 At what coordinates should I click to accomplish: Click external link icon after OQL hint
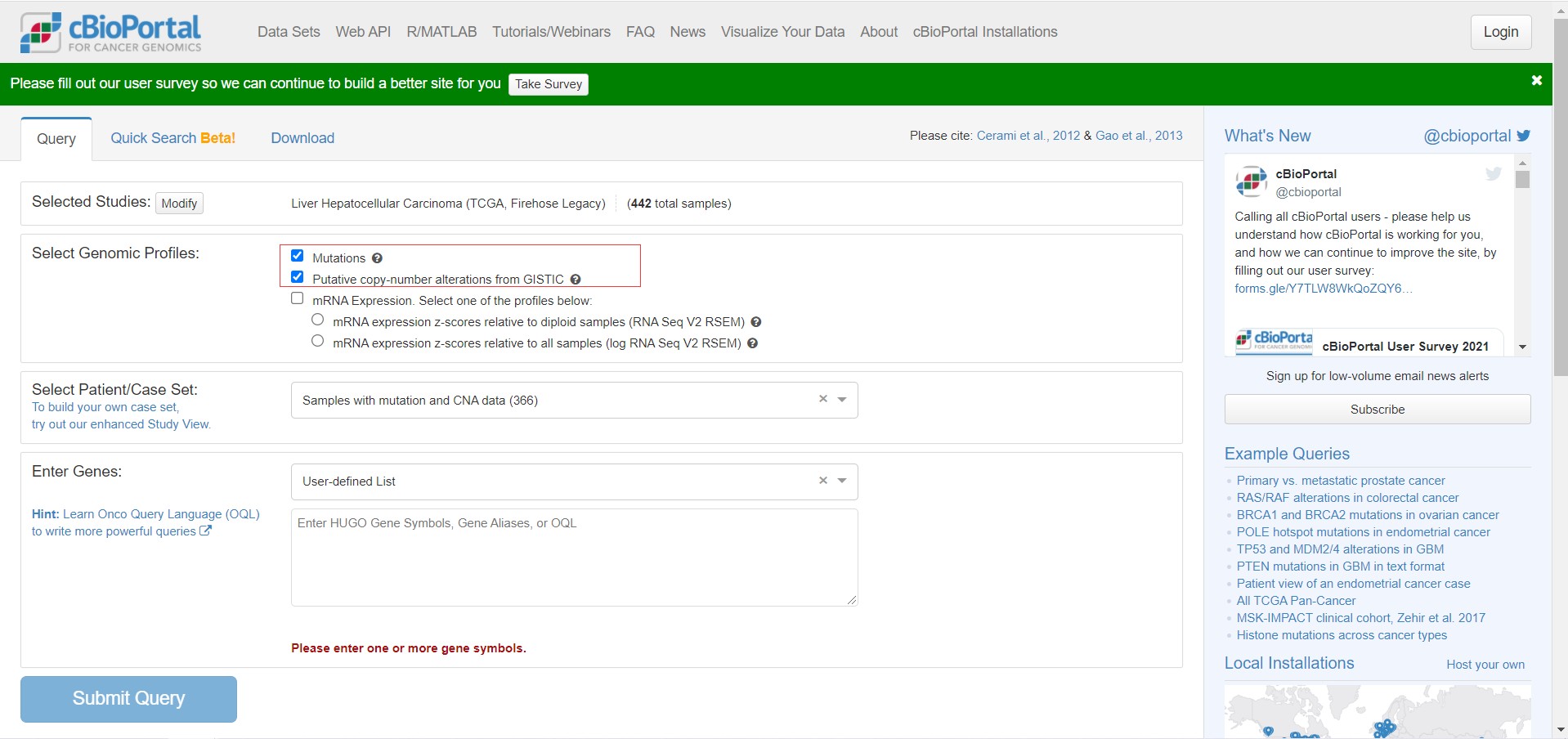coord(206,531)
